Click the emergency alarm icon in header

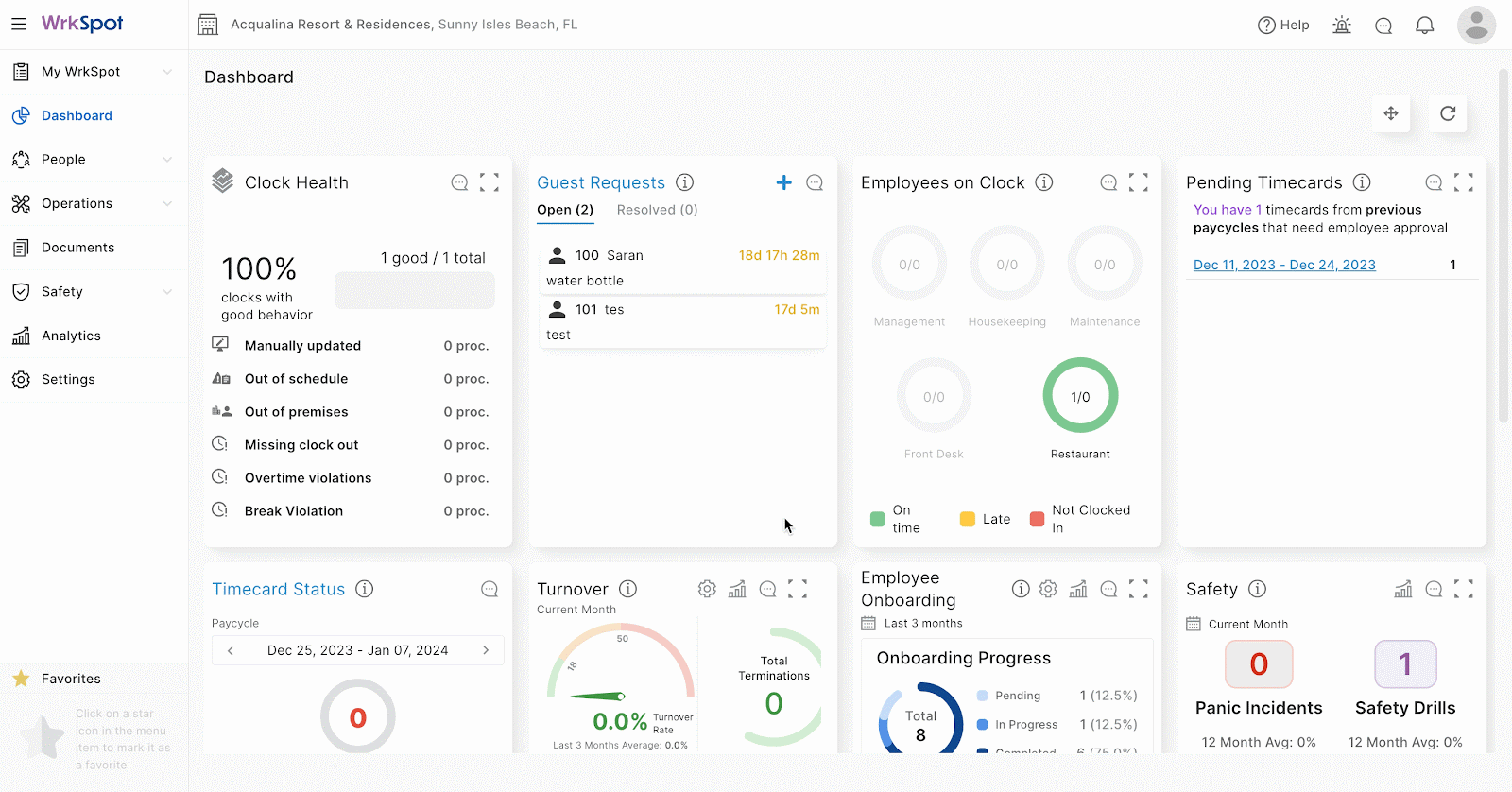[1341, 26]
